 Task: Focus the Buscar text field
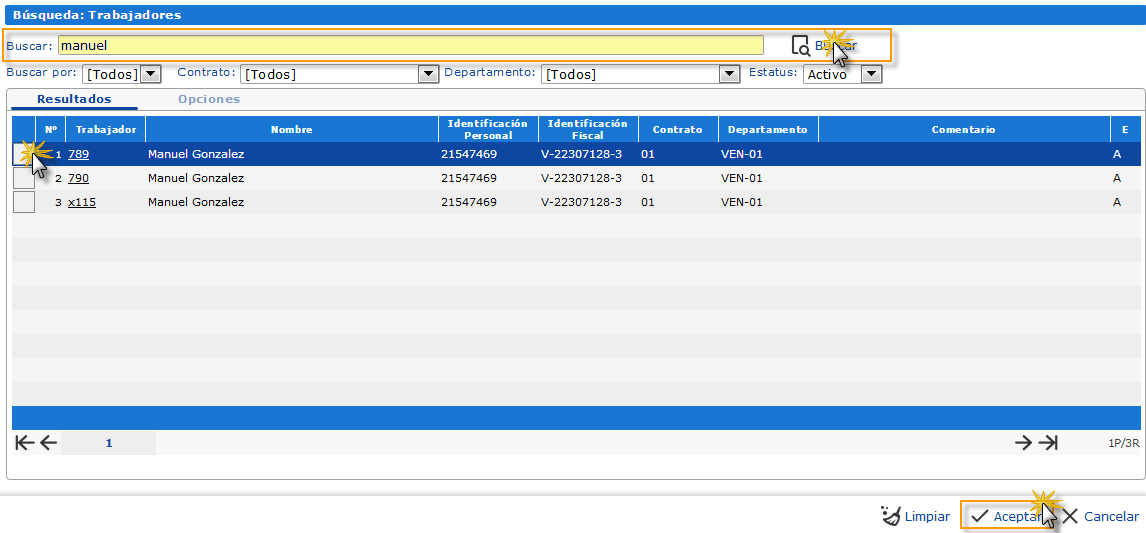[x=410, y=45]
